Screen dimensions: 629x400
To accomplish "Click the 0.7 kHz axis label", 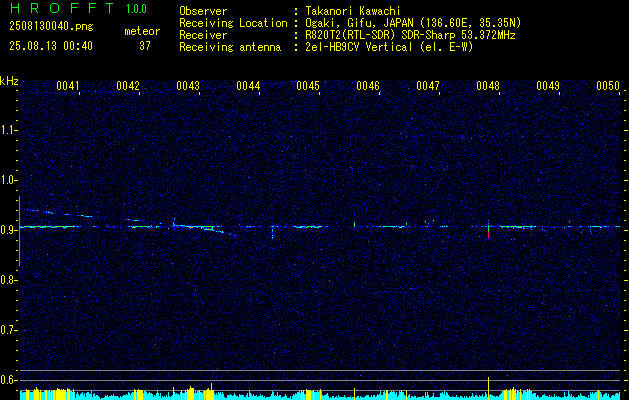I will click(x=8, y=330).
